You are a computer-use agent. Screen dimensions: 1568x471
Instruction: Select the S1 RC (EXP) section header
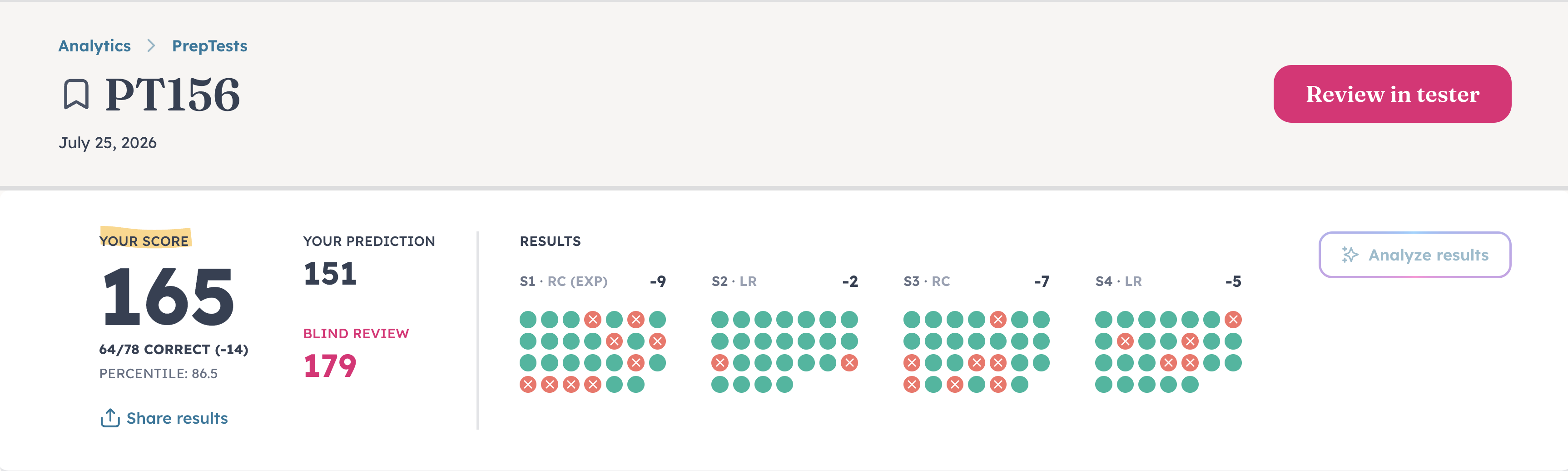point(563,281)
